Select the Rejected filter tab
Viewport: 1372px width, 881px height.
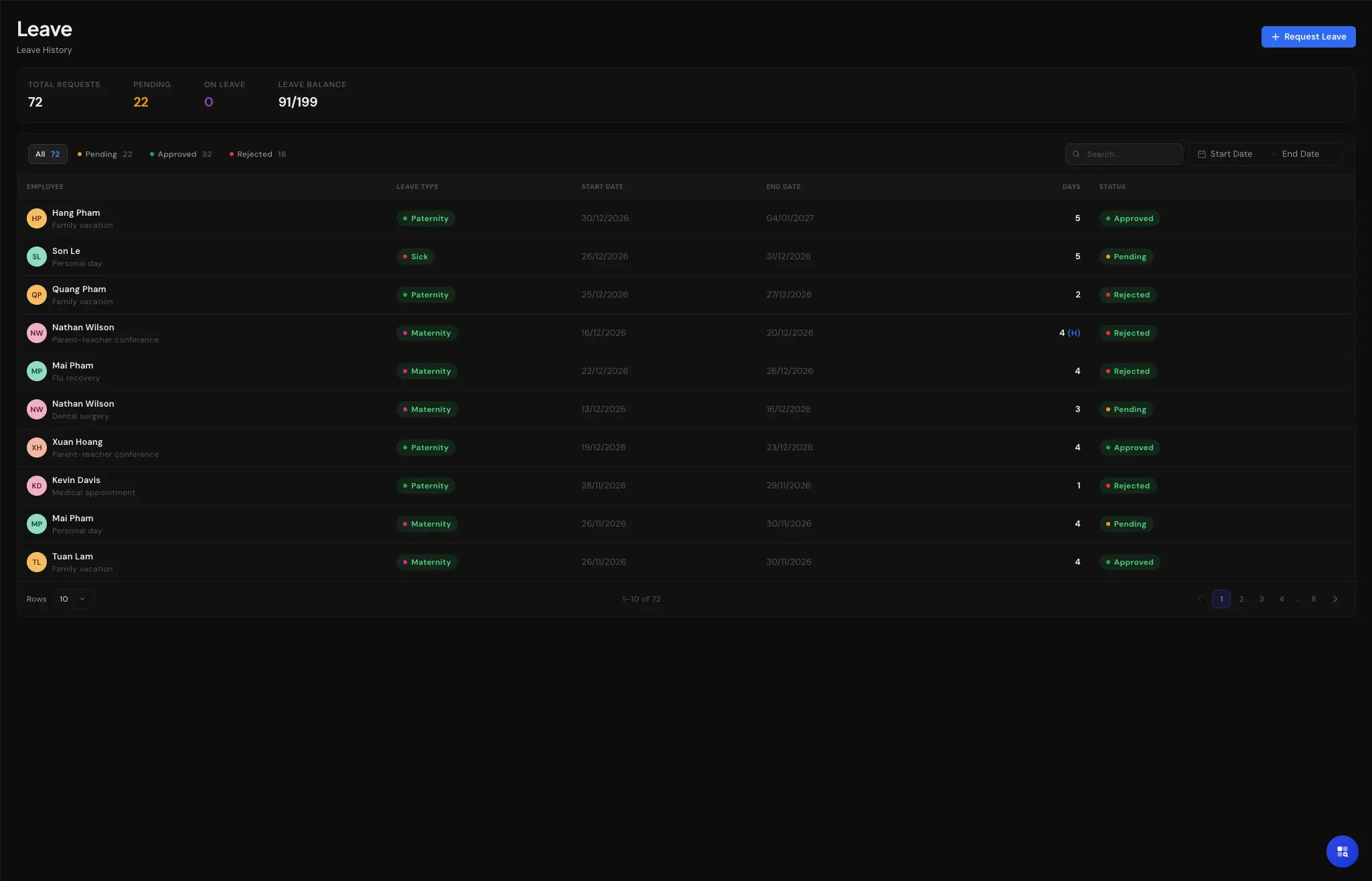pyautogui.click(x=258, y=154)
